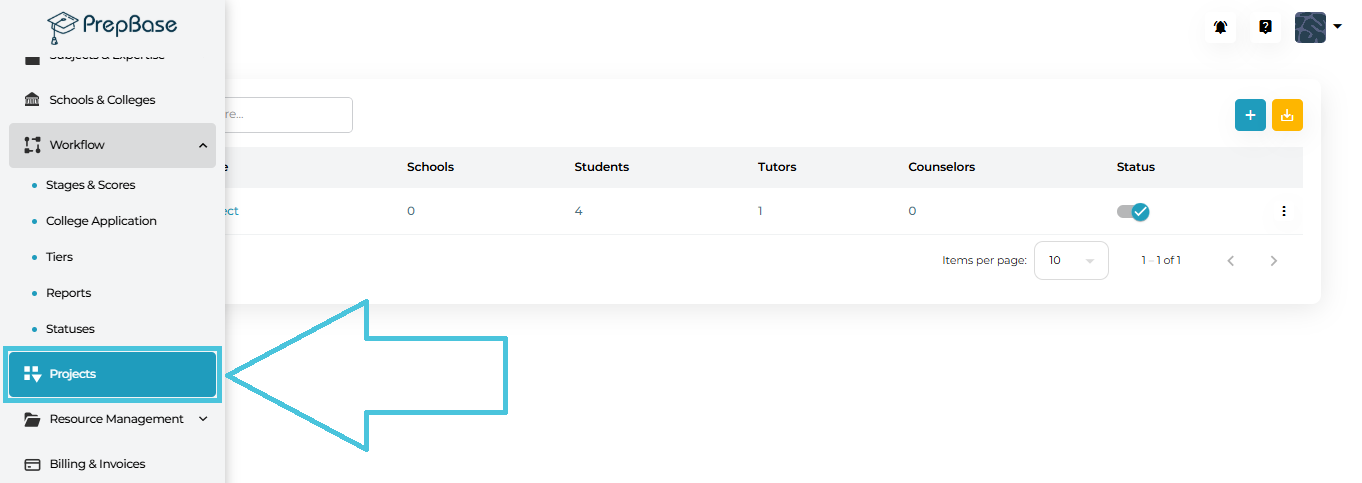The width and height of the screenshot is (1362, 483).
Task: Toggle the project status switch
Action: pos(1133,211)
